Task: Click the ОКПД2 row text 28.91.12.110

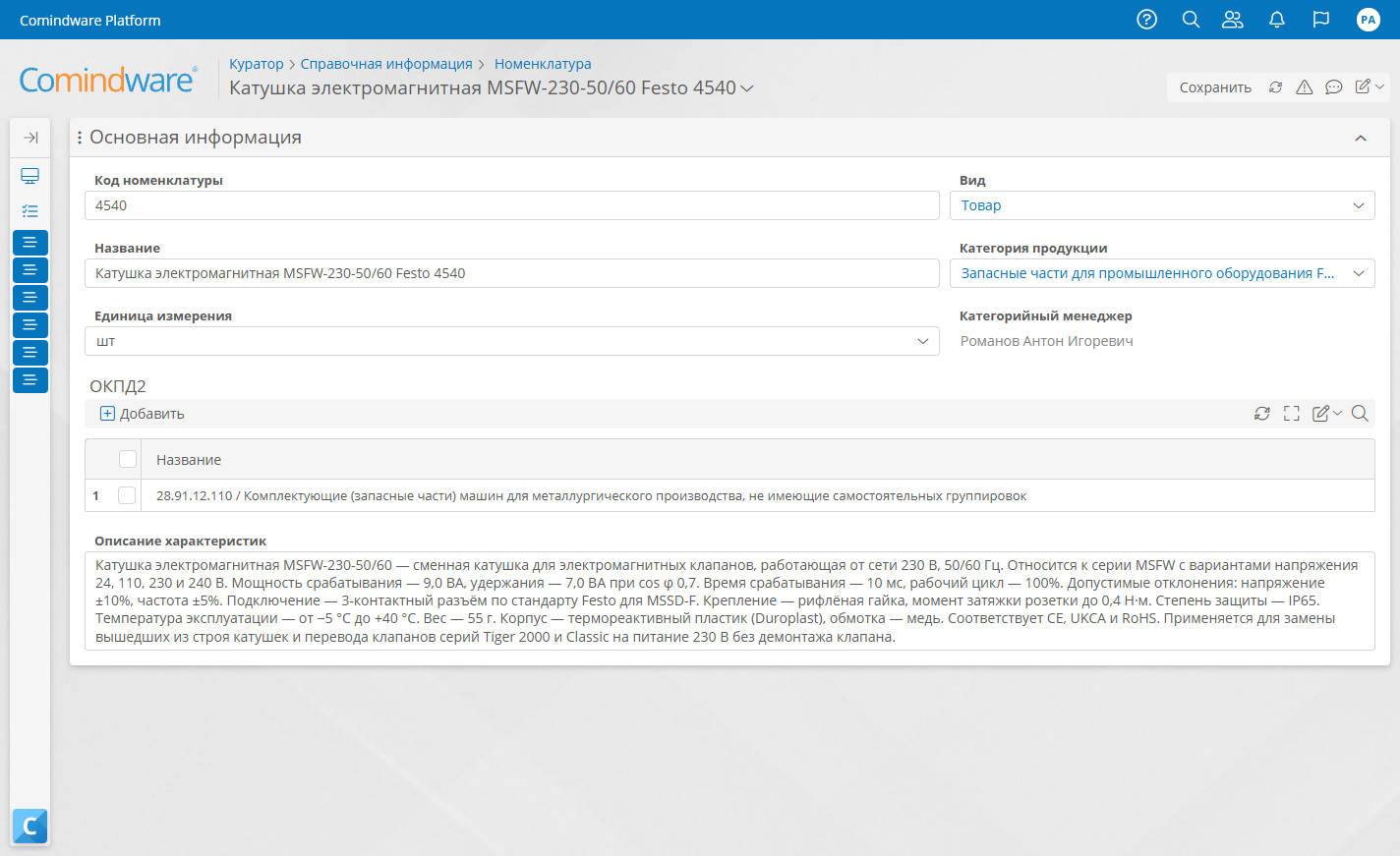Action: 591,495
